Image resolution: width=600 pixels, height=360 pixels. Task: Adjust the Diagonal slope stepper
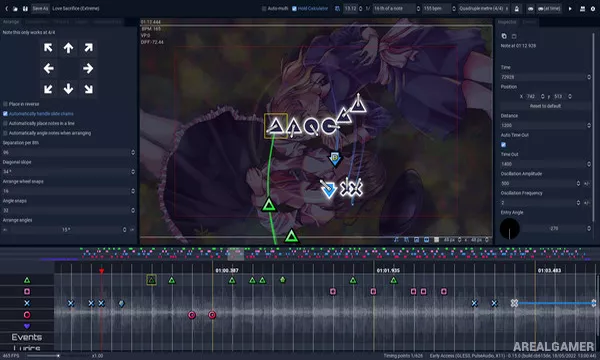click(x=133, y=171)
